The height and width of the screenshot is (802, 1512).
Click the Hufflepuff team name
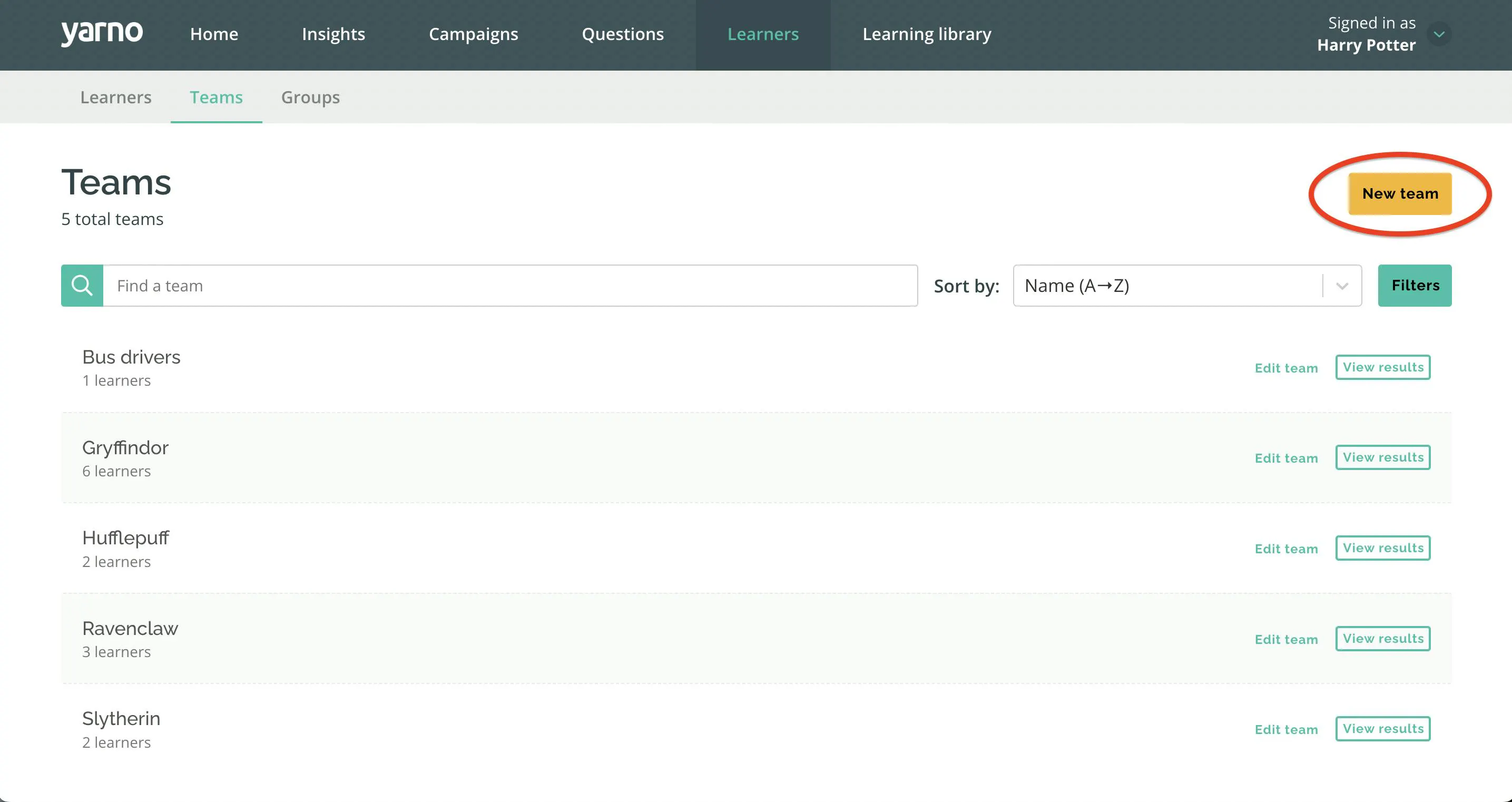pos(125,538)
